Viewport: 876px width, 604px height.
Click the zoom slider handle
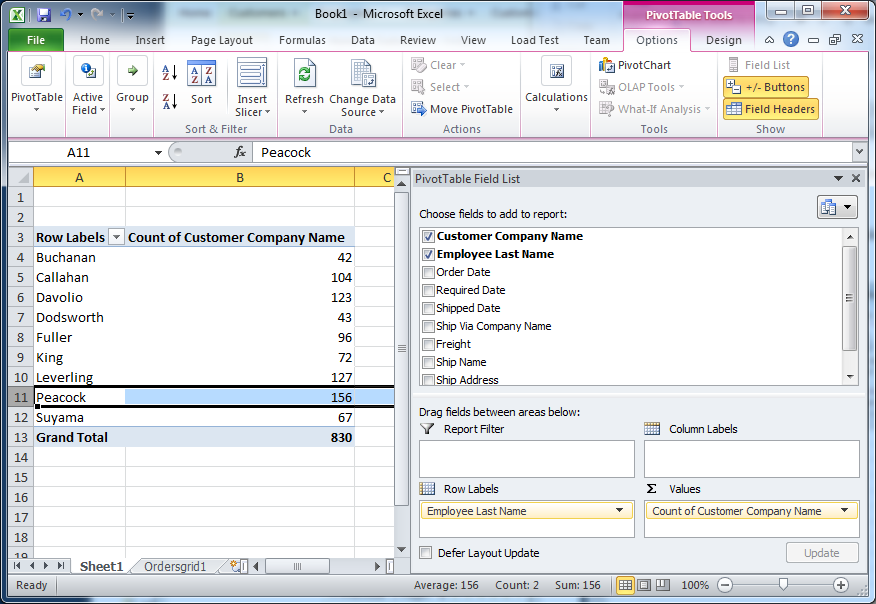tap(783, 584)
